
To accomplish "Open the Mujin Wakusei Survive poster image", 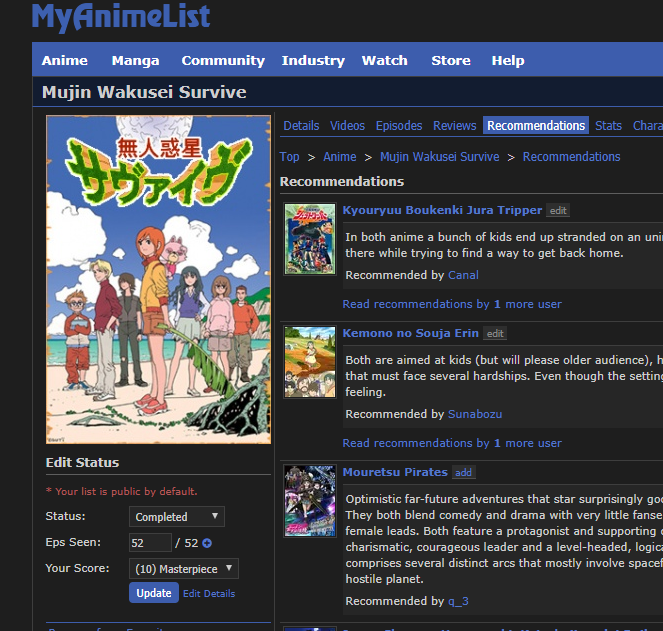I will pos(159,280).
